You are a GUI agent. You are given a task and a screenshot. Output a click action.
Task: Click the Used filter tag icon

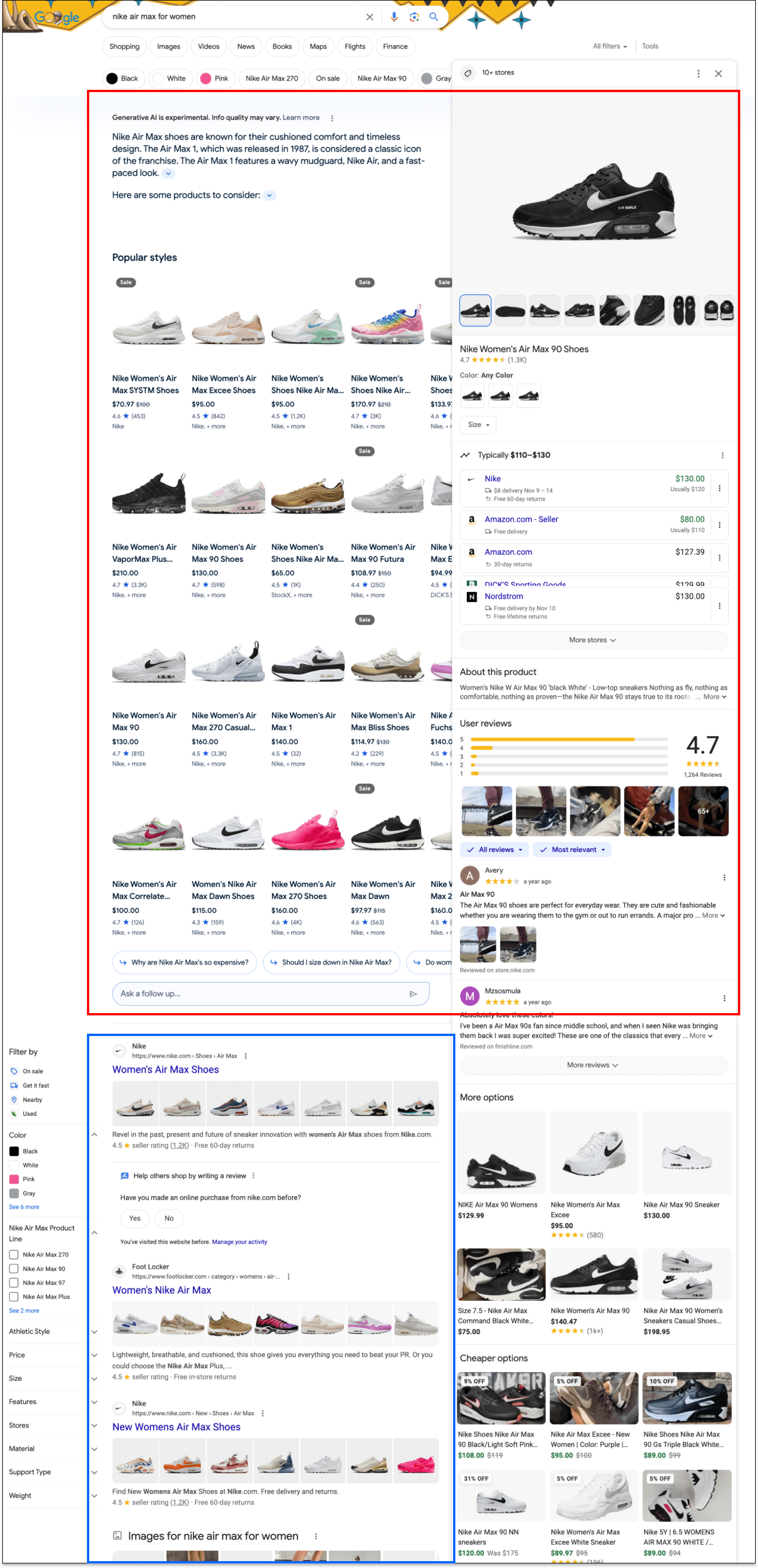(x=14, y=1113)
